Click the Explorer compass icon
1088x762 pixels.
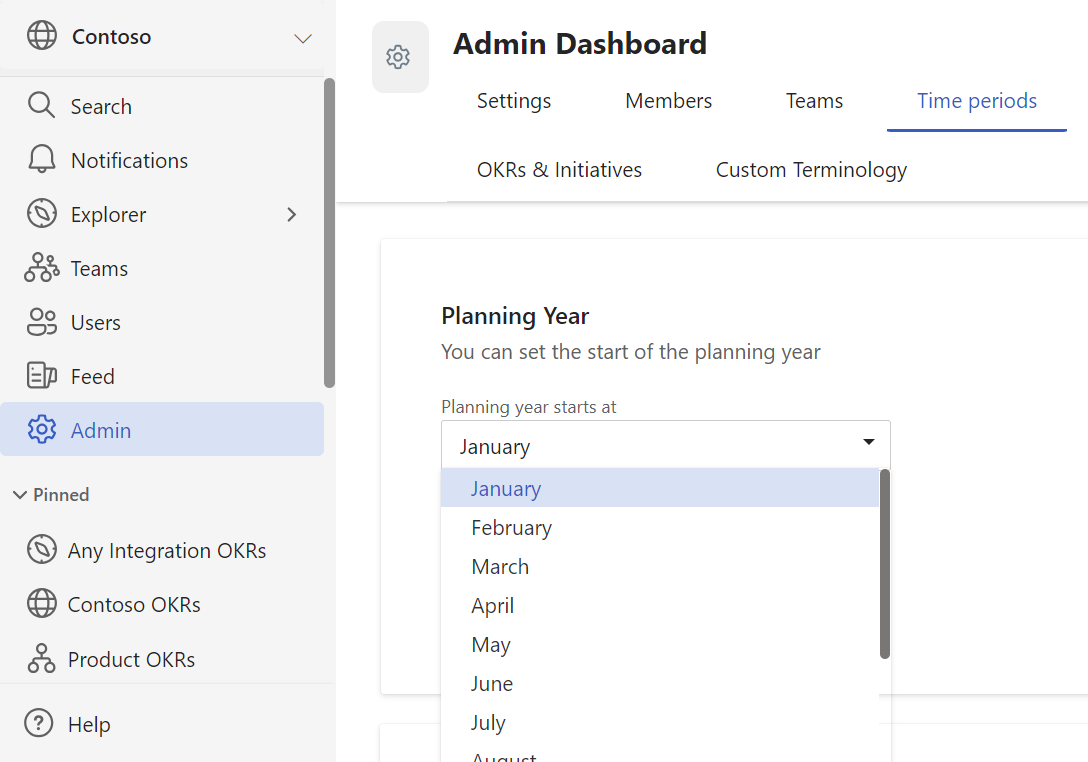click(41, 214)
